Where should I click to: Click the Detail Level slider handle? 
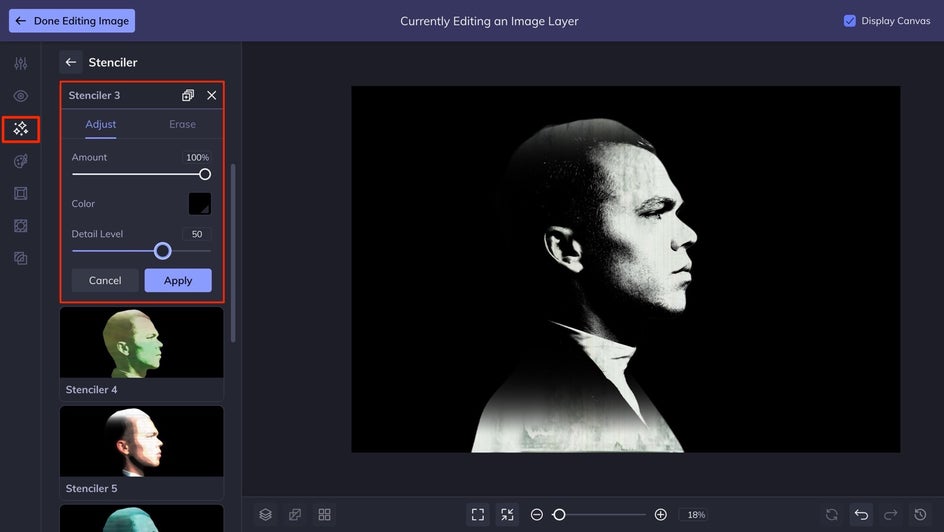tap(162, 251)
